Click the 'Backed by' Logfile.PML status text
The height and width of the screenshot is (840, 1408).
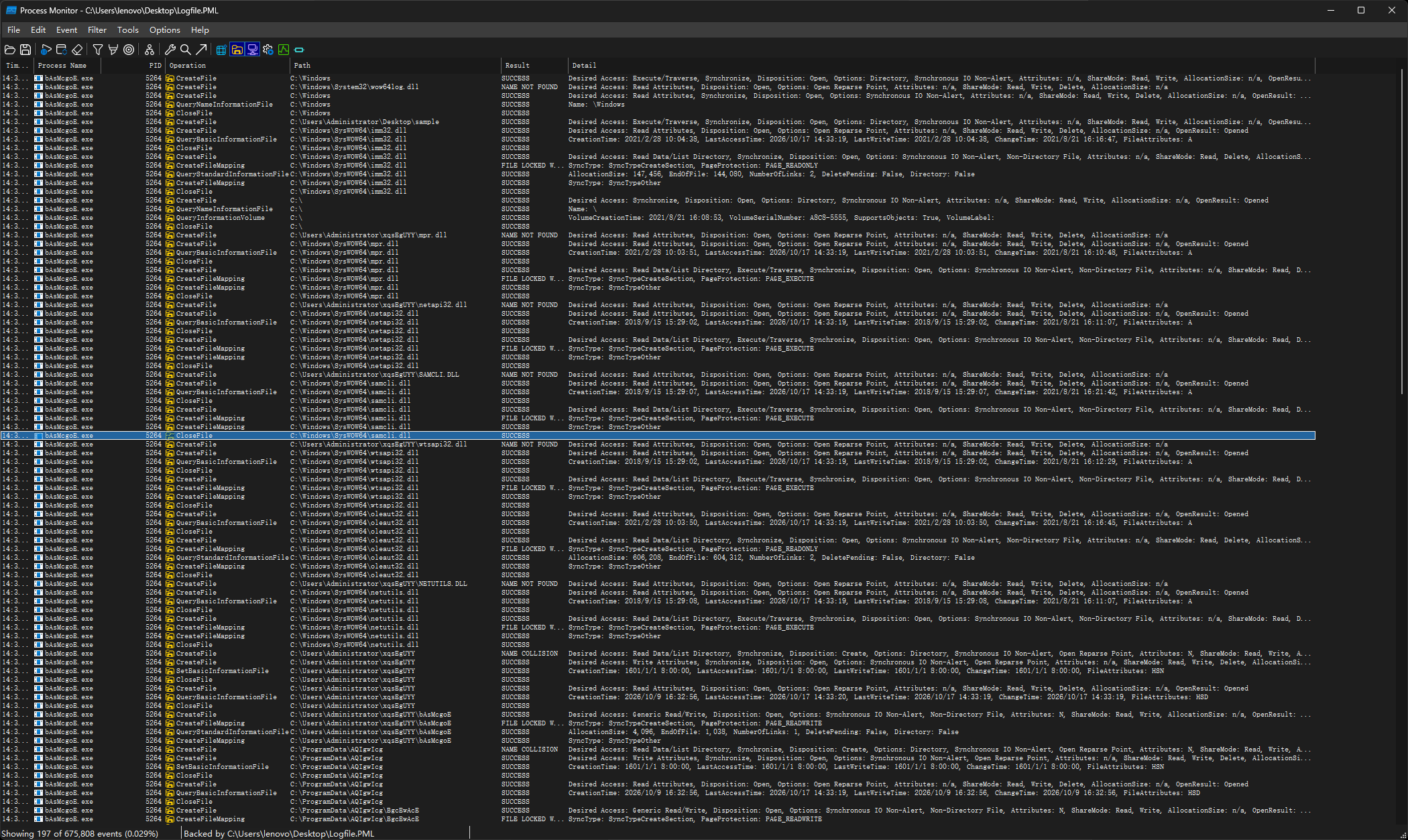point(279,834)
